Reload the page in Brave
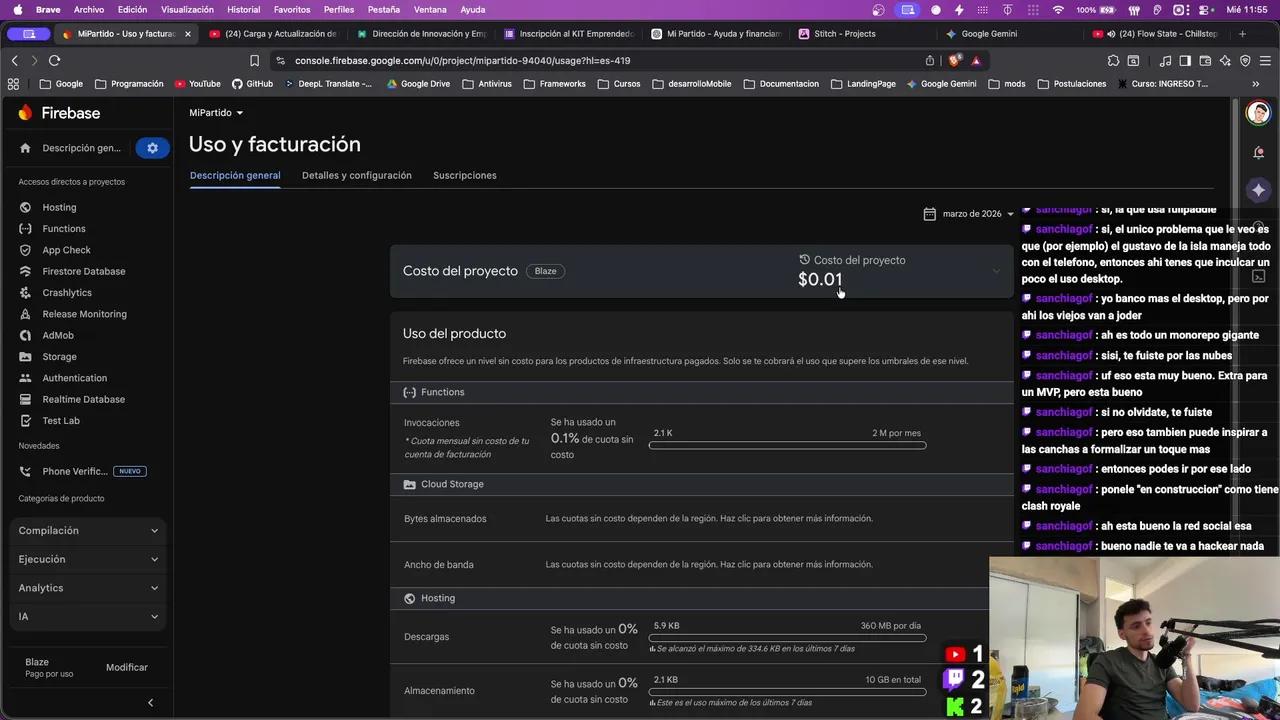 tap(54, 60)
